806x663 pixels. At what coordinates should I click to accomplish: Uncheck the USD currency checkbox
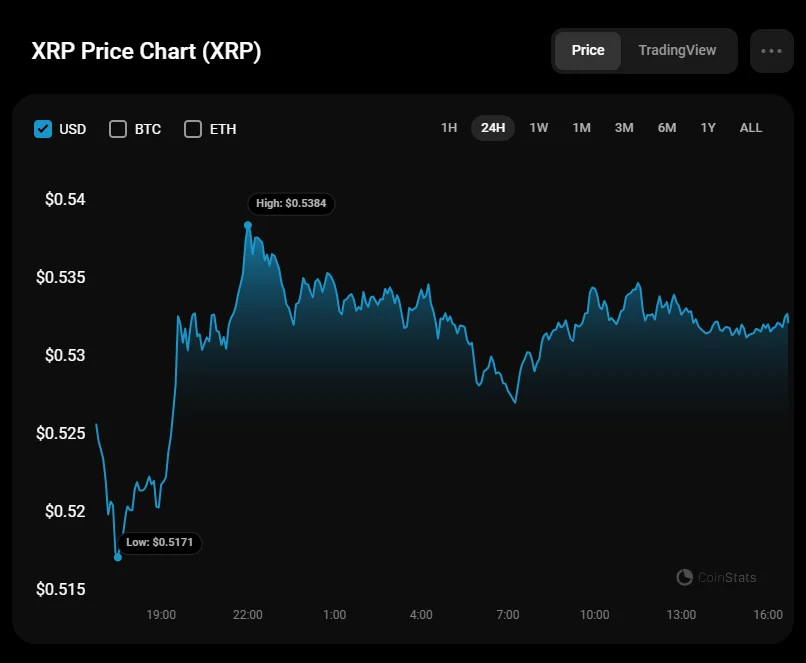click(43, 129)
